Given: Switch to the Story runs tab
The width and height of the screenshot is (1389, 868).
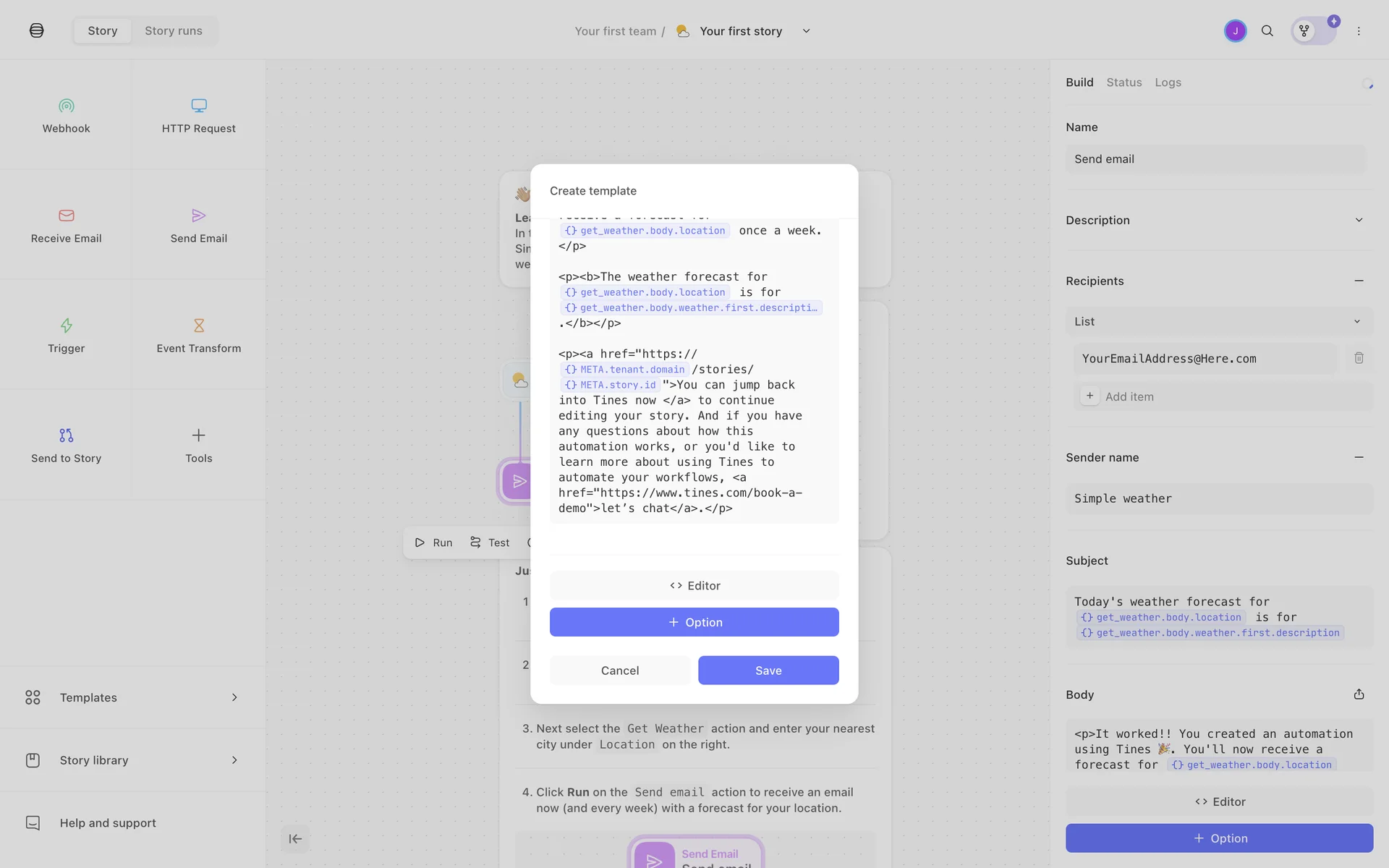Looking at the screenshot, I should 173,31.
